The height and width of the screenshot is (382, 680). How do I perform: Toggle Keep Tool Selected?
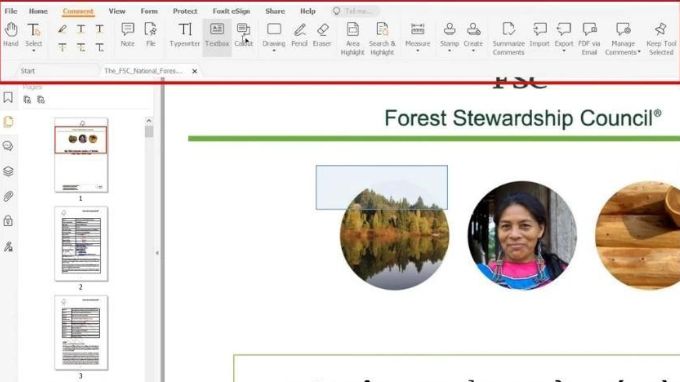point(661,39)
